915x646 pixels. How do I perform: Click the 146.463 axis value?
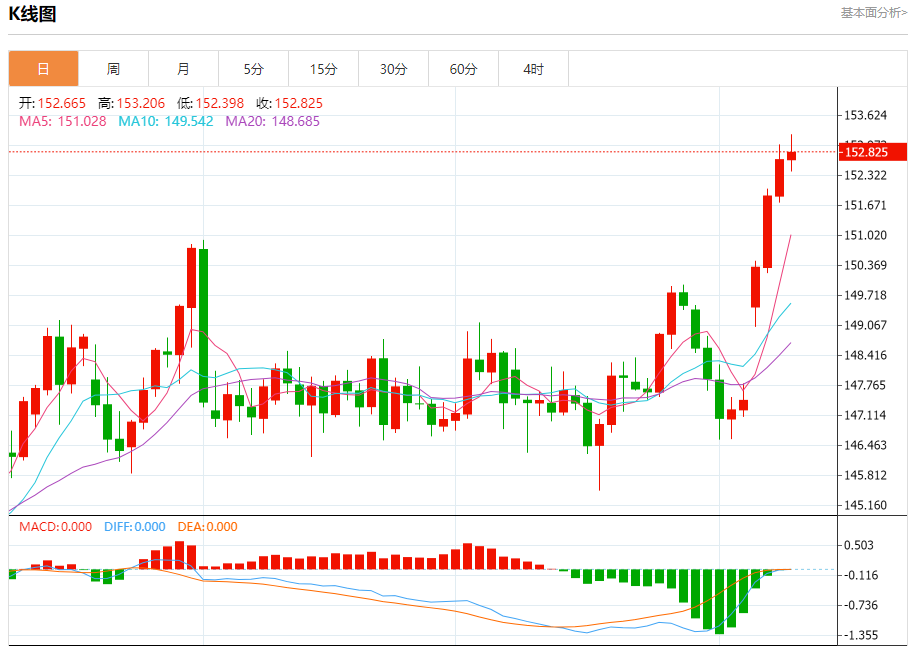point(865,445)
